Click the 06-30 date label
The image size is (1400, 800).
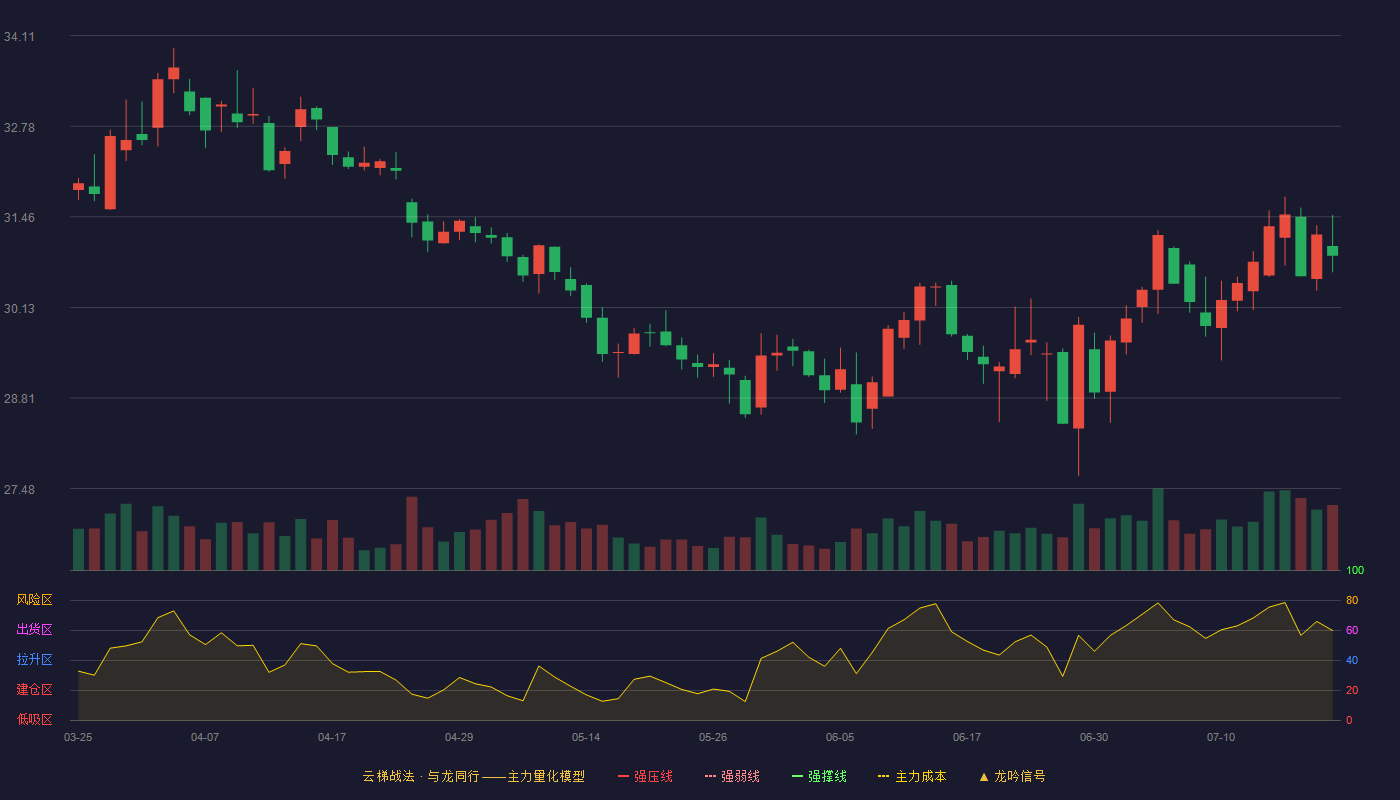coord(1094,737)
